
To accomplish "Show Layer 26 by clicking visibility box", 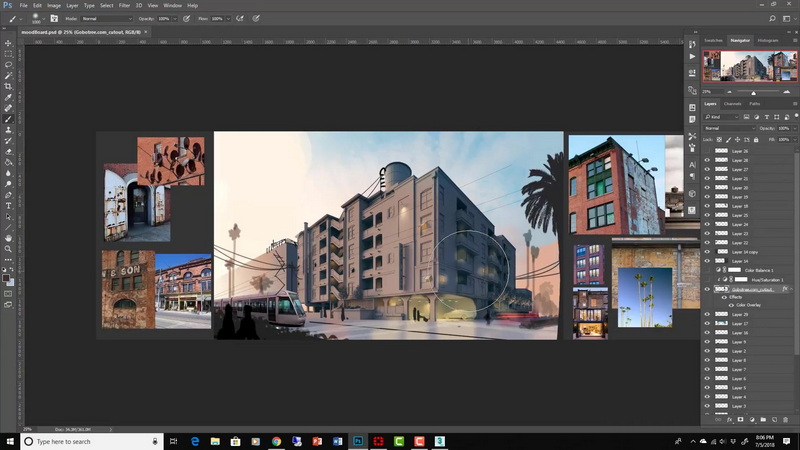I will (707, 151).
